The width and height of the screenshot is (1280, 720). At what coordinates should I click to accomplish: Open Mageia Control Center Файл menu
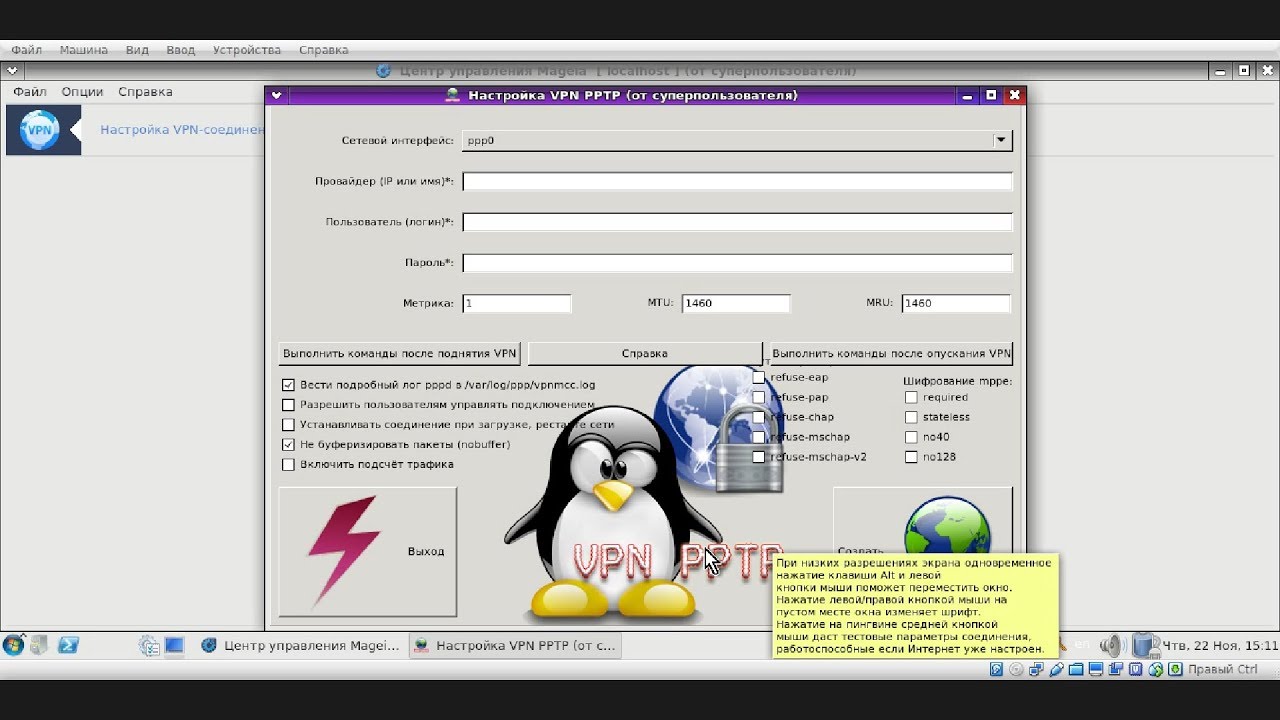29,91
